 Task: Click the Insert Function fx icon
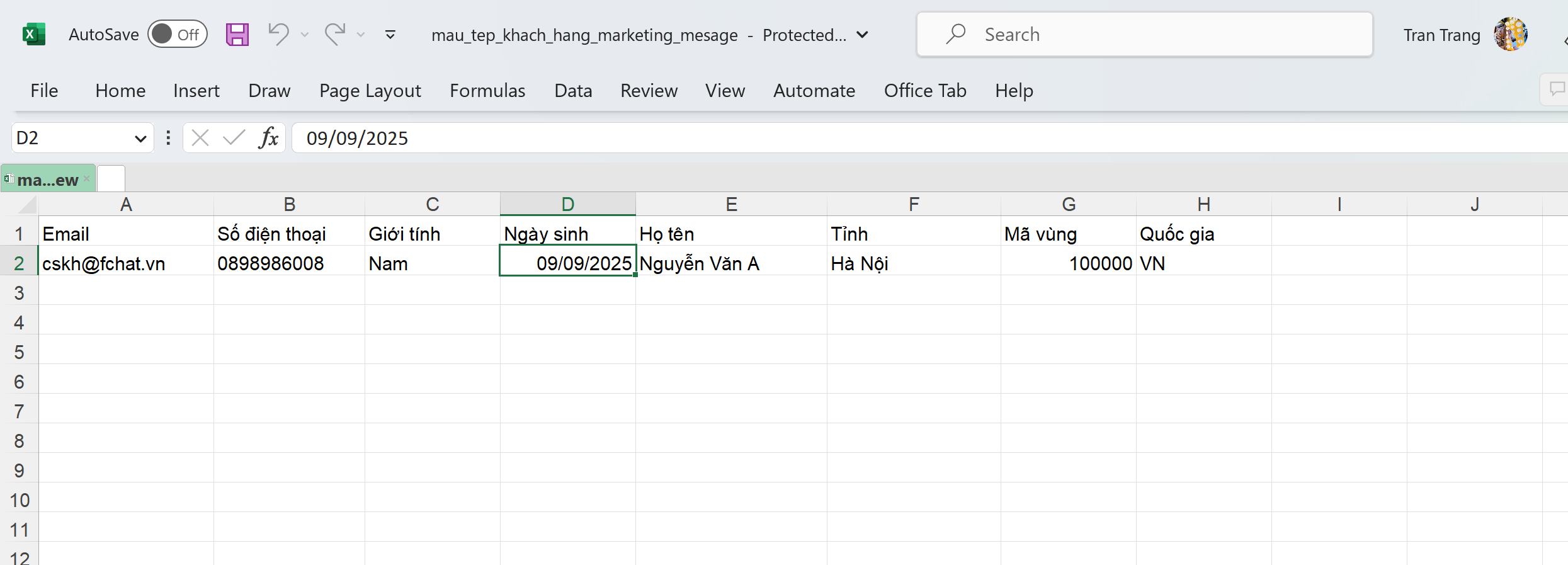[268, 137]
